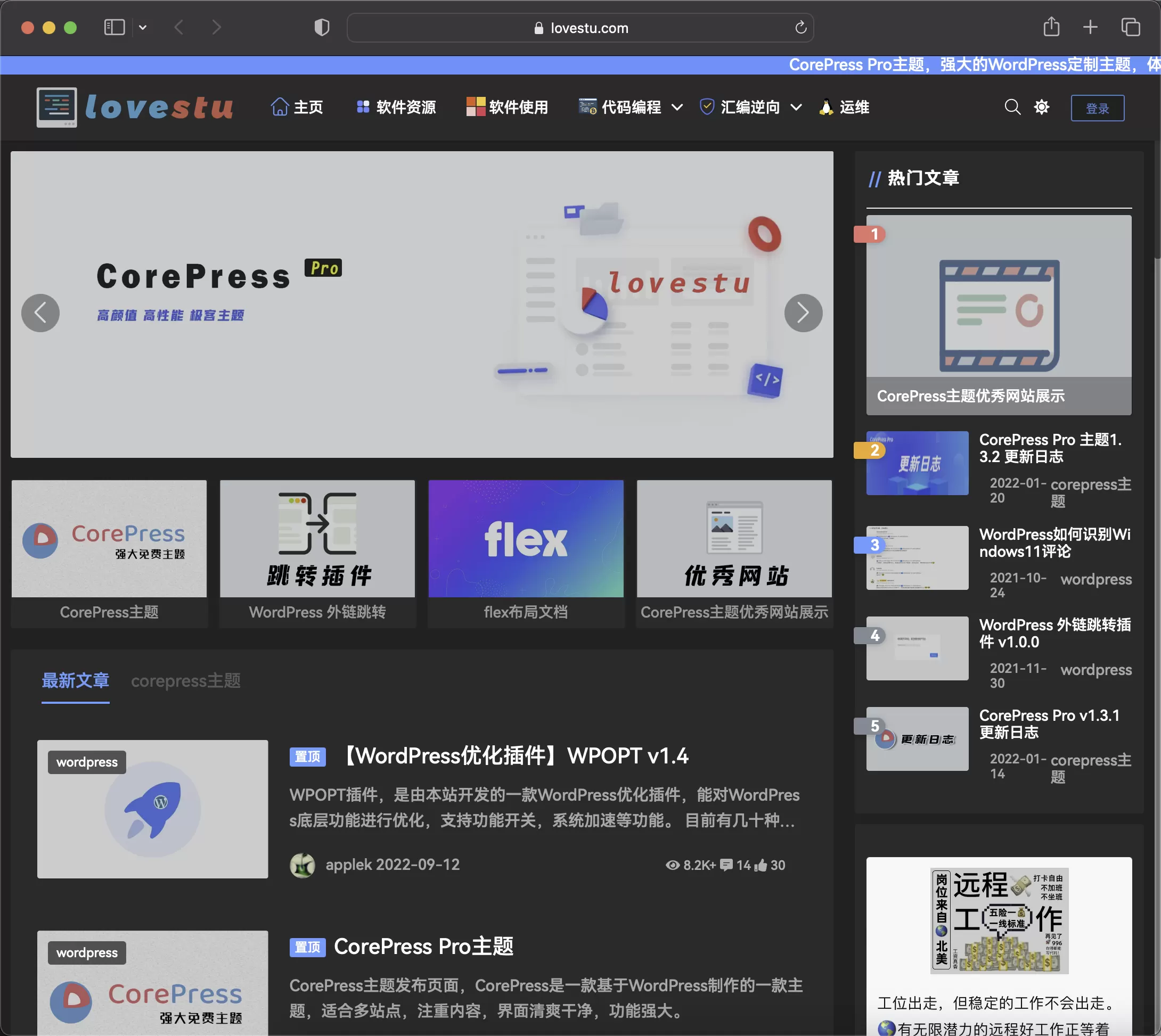1161x1036 pixels.
Task: Open the sidebar options chevron dropdown
Action: [143, 27]
